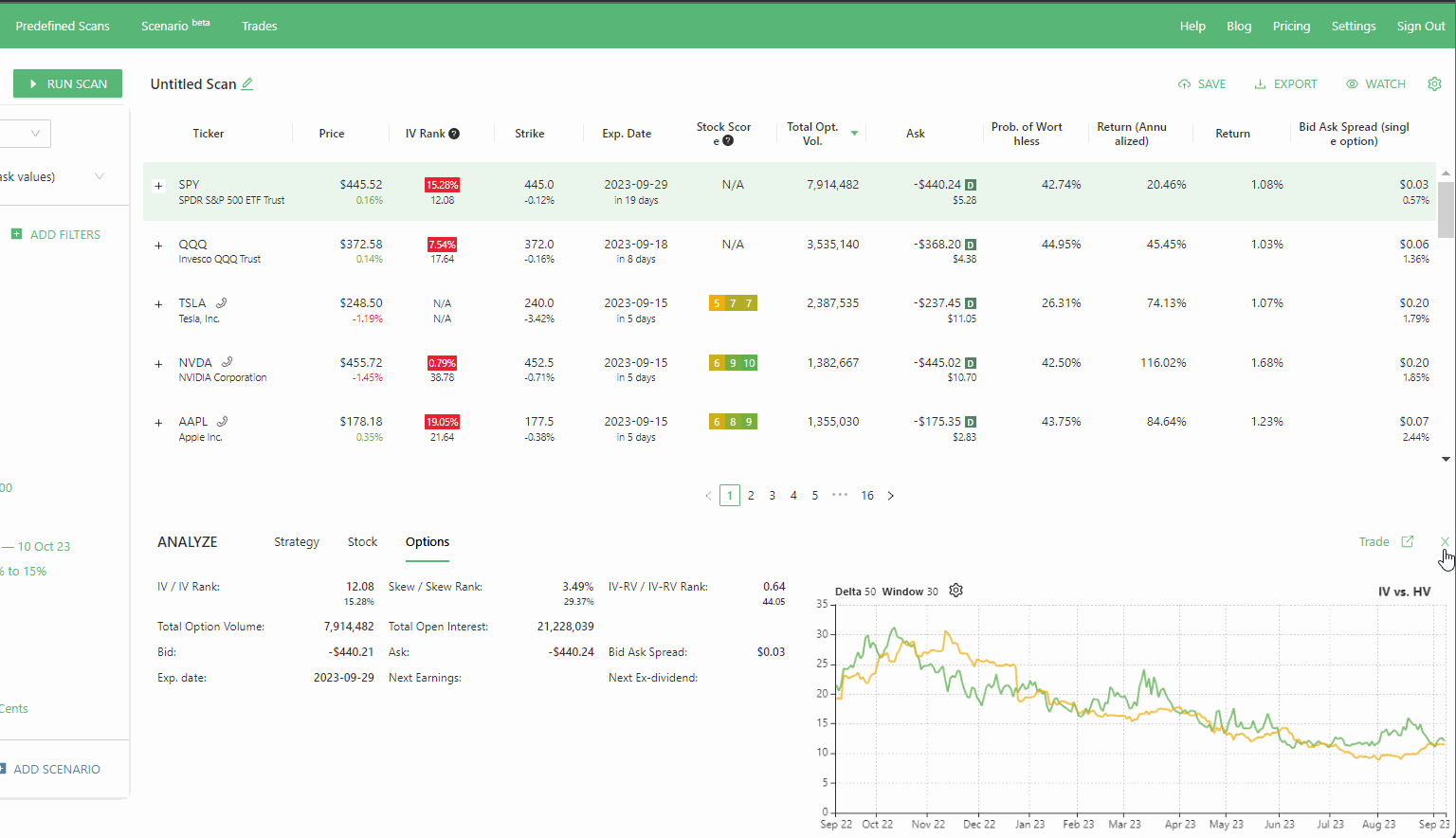
Task: Expand the TSLA row
Action: [x=158, y=304]
